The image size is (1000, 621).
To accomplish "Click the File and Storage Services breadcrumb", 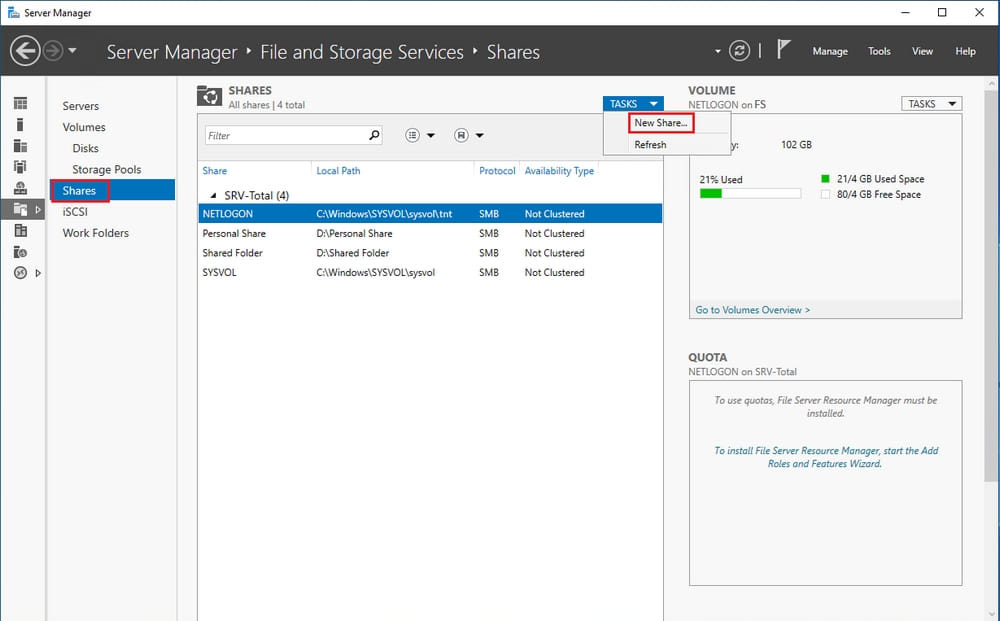I will (362, 52).
